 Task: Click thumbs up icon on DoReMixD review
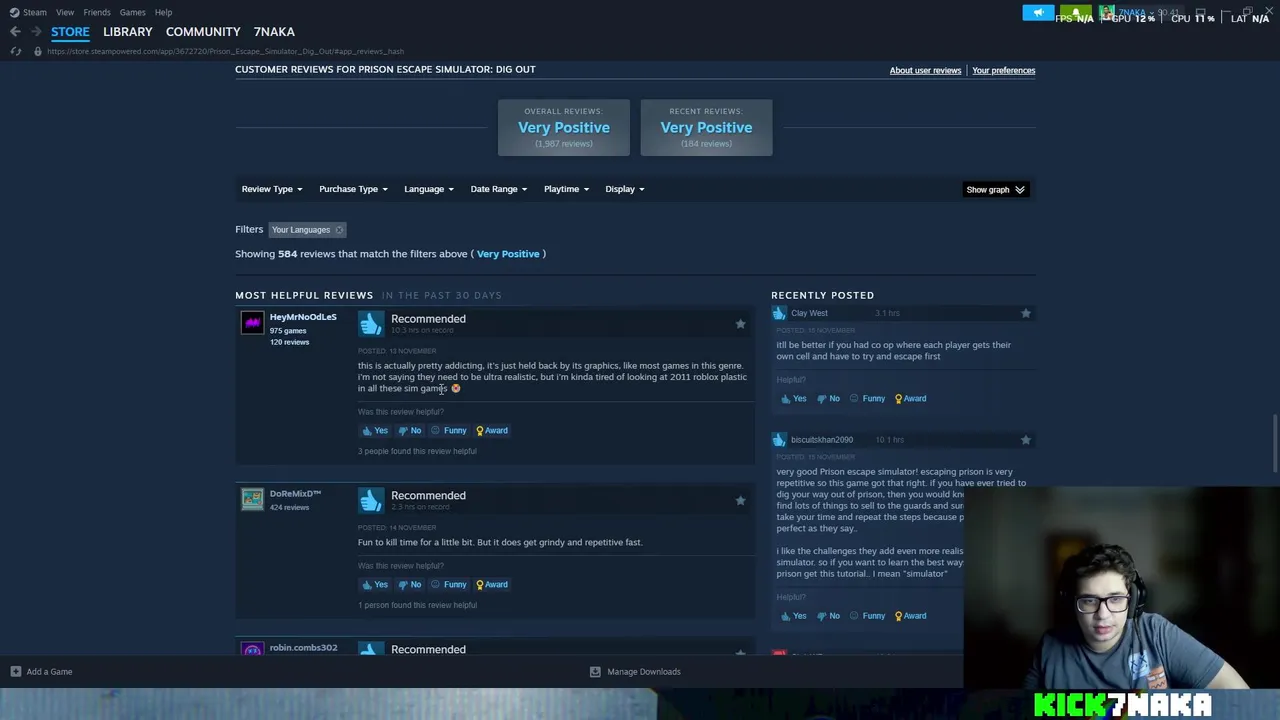point(371,500)
